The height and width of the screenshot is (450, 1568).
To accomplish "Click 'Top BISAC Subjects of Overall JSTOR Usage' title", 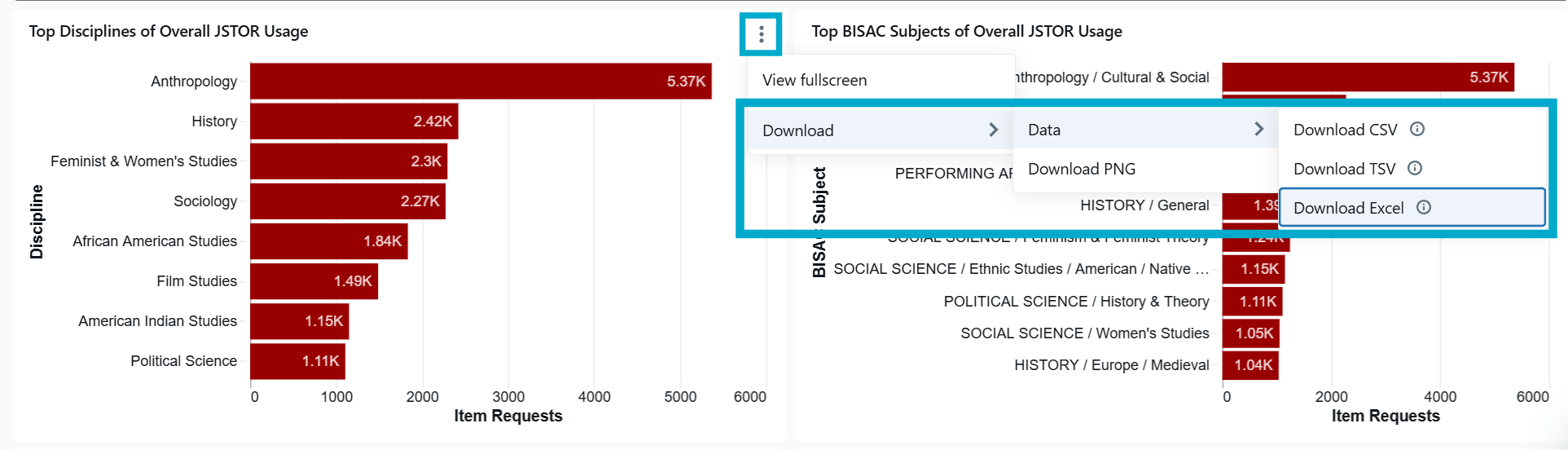I will [967, 31].
